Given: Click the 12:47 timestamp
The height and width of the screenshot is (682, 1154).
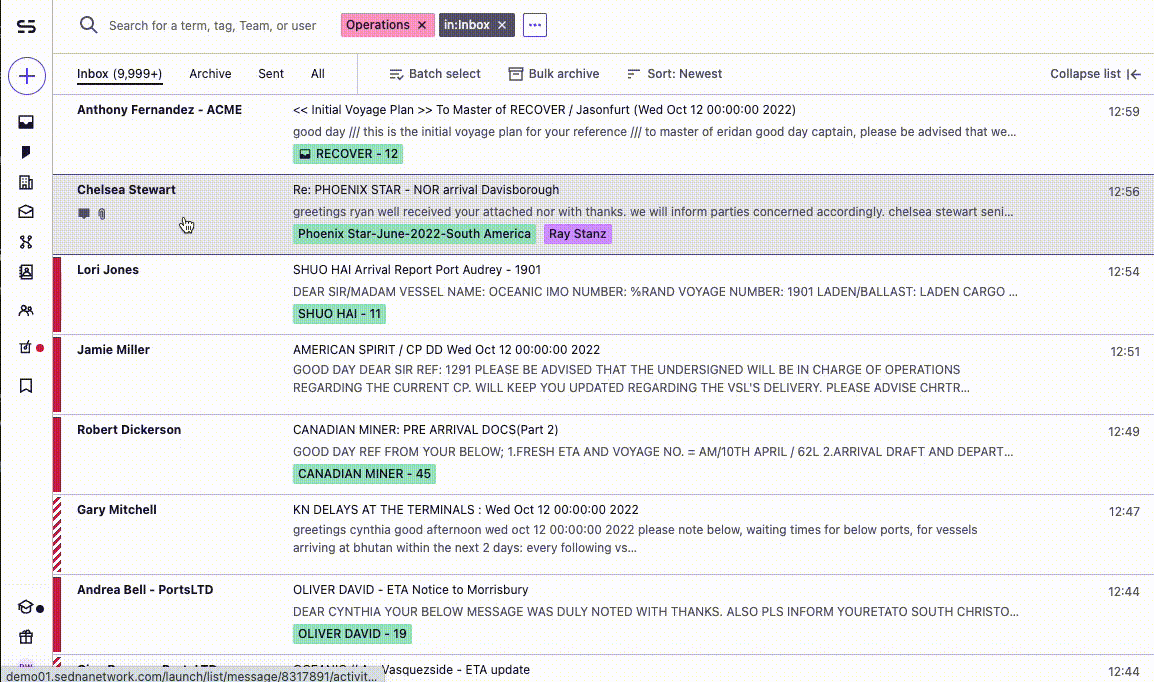Looking at the screenshot, I should coord(1124,512).
